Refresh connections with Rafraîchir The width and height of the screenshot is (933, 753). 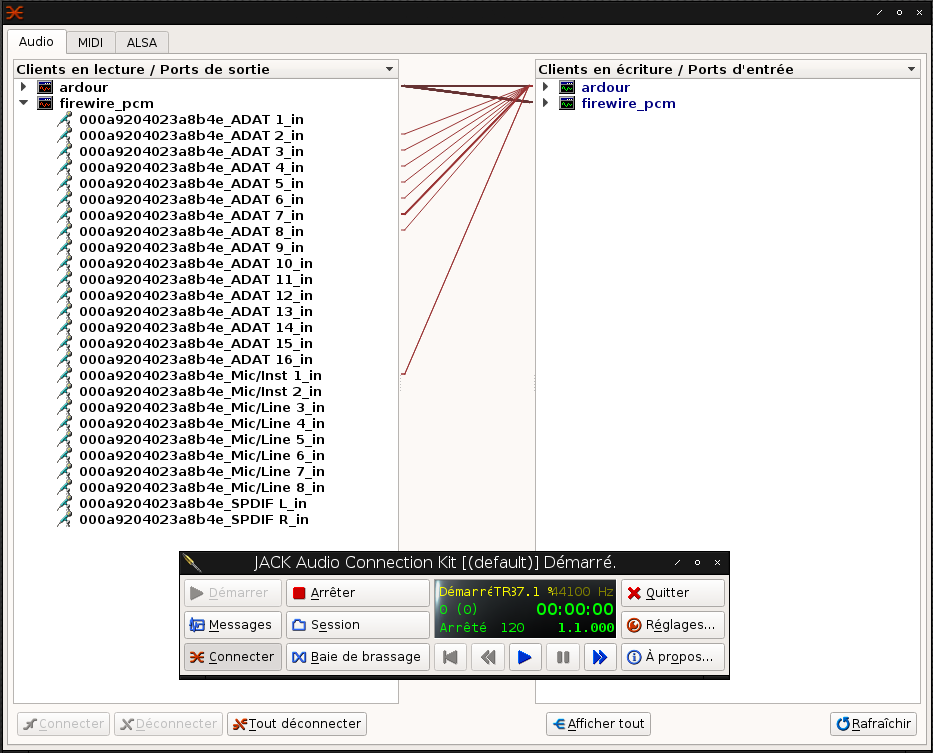coord(873,724)
